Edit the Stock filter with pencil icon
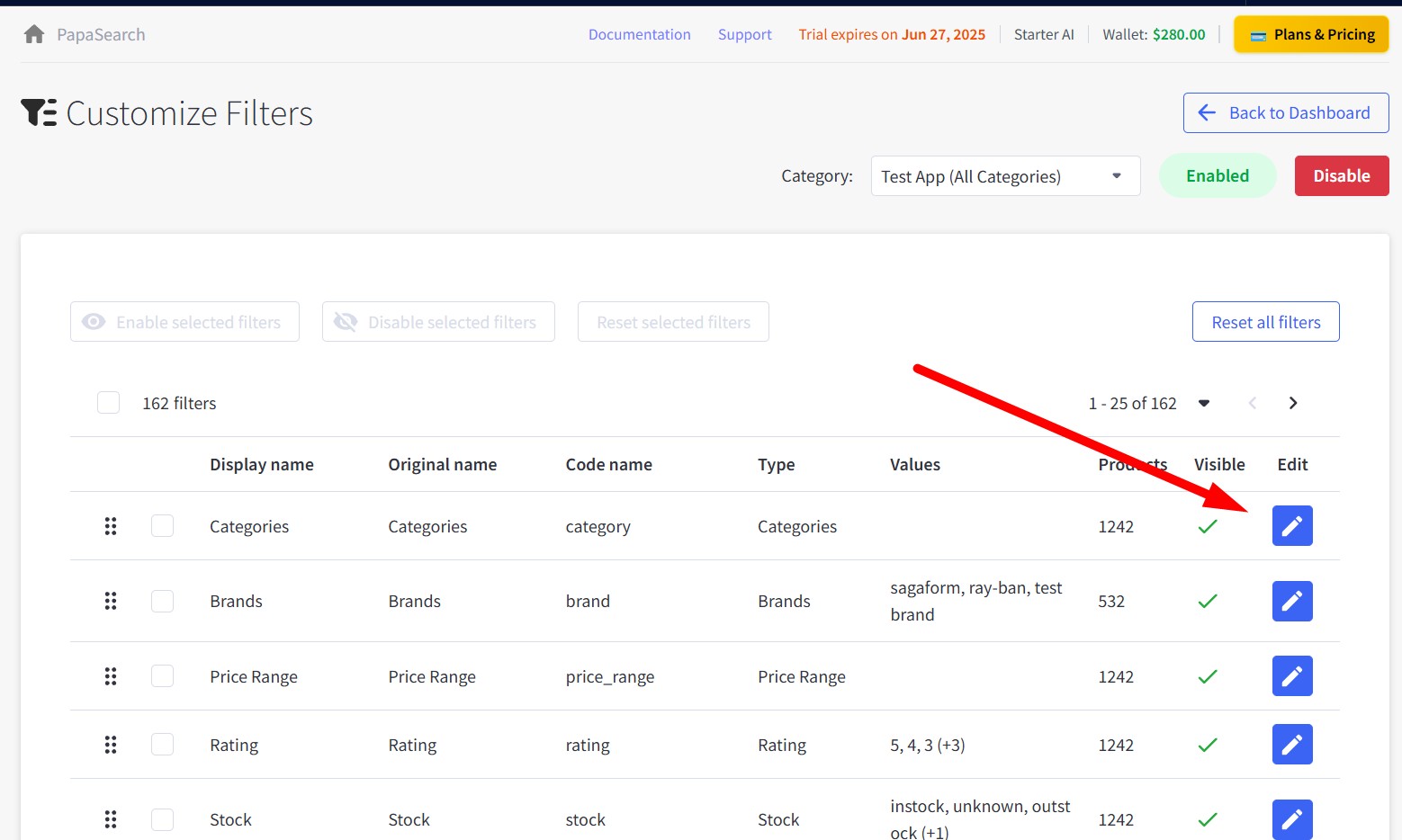 pyautogui.click(x=1292, y=819)
